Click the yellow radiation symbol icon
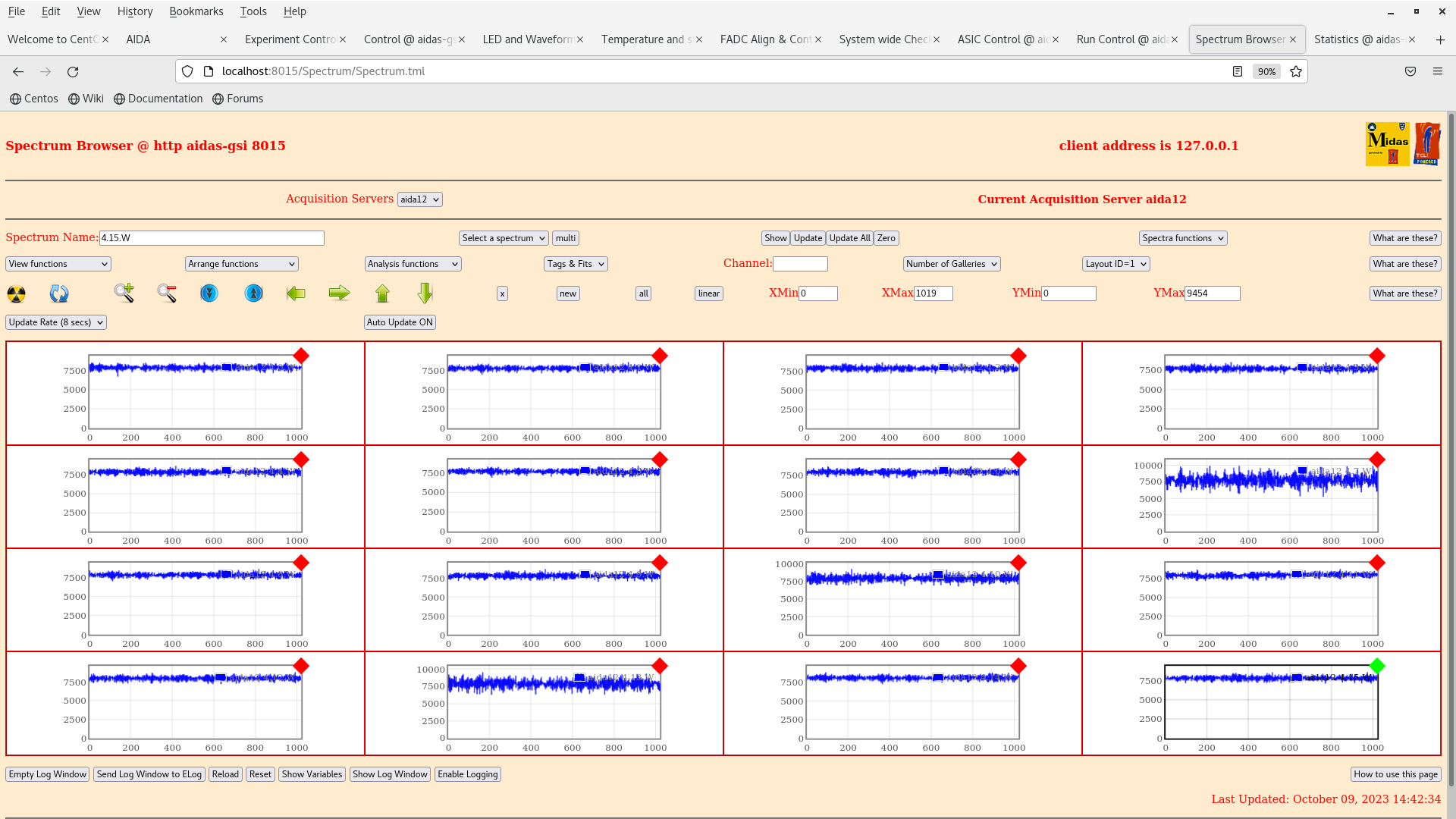Viewport: 1456px width, 819px height. tap(17, 293)
